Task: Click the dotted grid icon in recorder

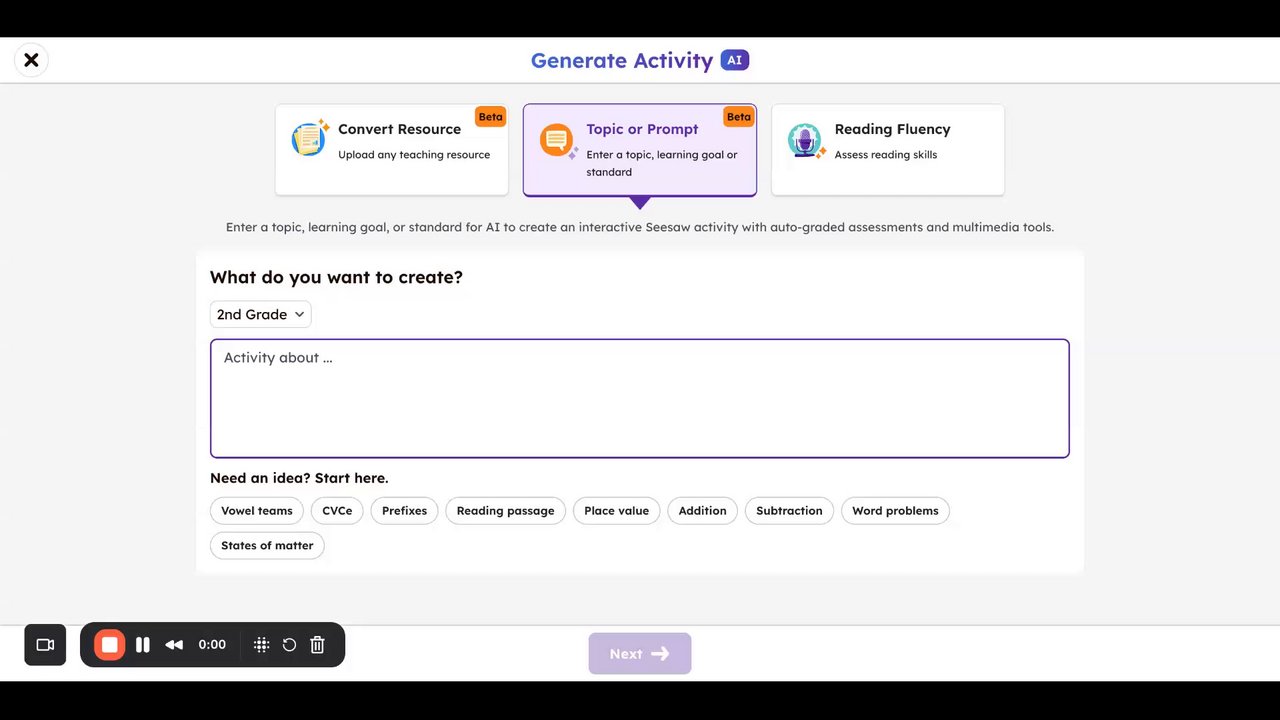Action: [261, 645]
